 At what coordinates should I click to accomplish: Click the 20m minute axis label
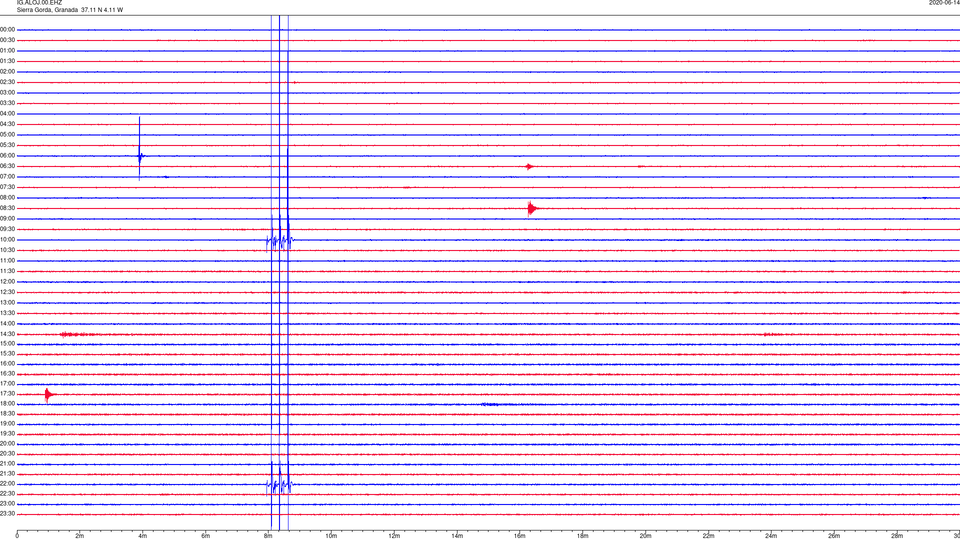[645, 536]
